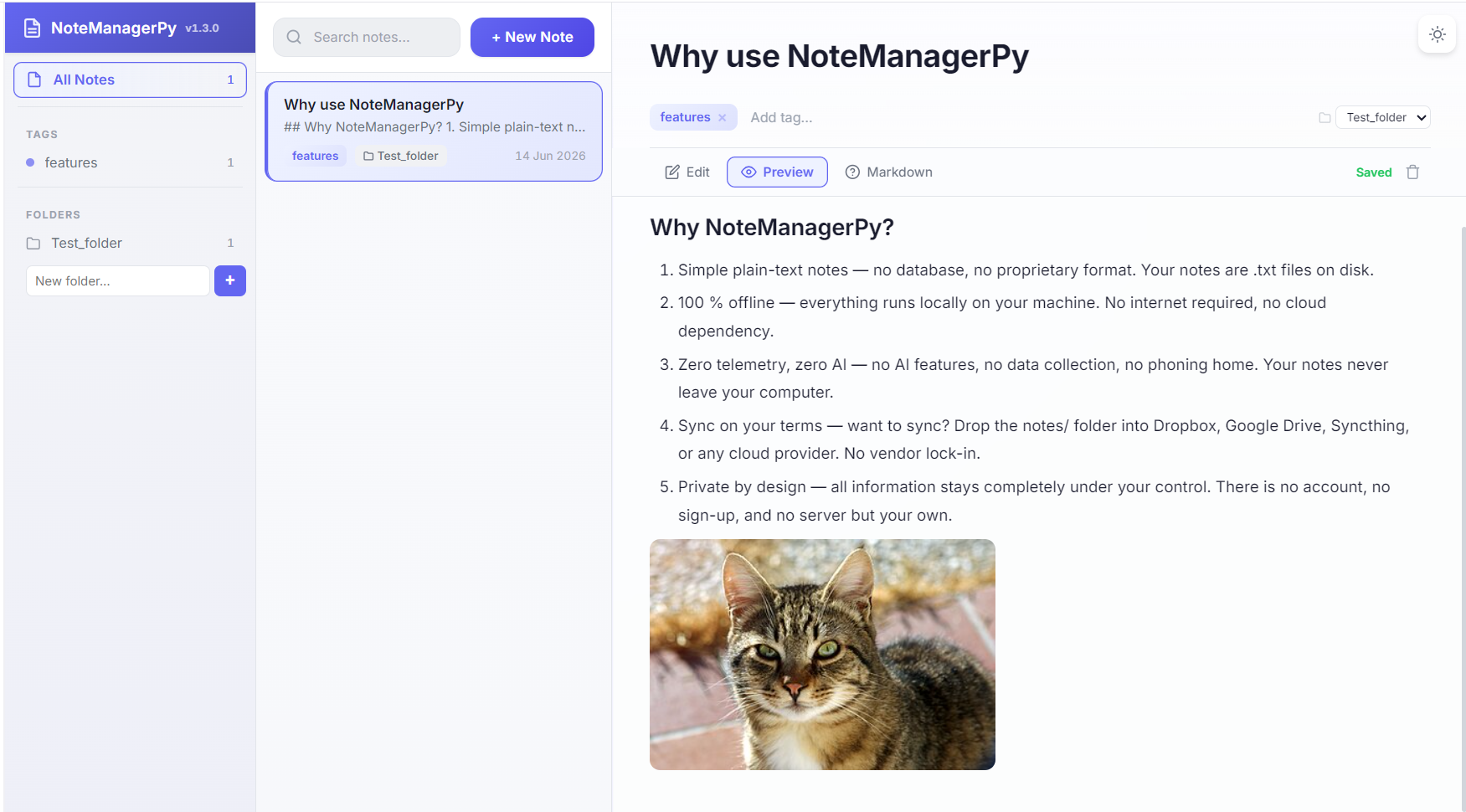Screen dimensions: 1466x812
Task: Click features tag chip in note card
Action: tap(315, 156)
